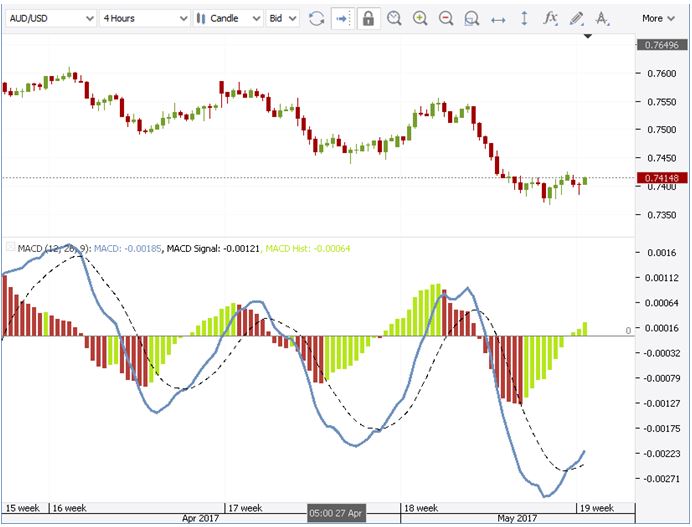Click the zoom in magnifier icon
The image size is (692, 527).
(420, 19)
